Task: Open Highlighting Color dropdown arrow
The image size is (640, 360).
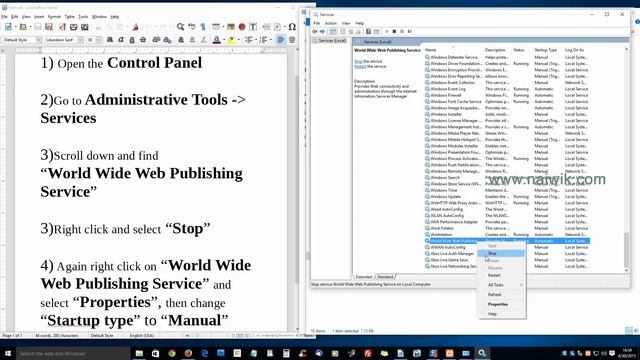Action: tap(238, 40)
